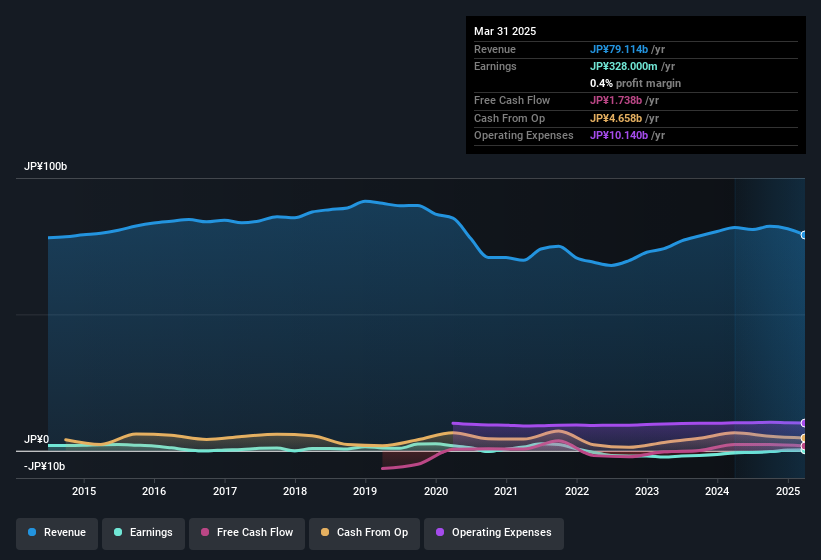Toggle the Earnings series legend button
The height and width of the screenshot is (560, 821).
point(143,533)
